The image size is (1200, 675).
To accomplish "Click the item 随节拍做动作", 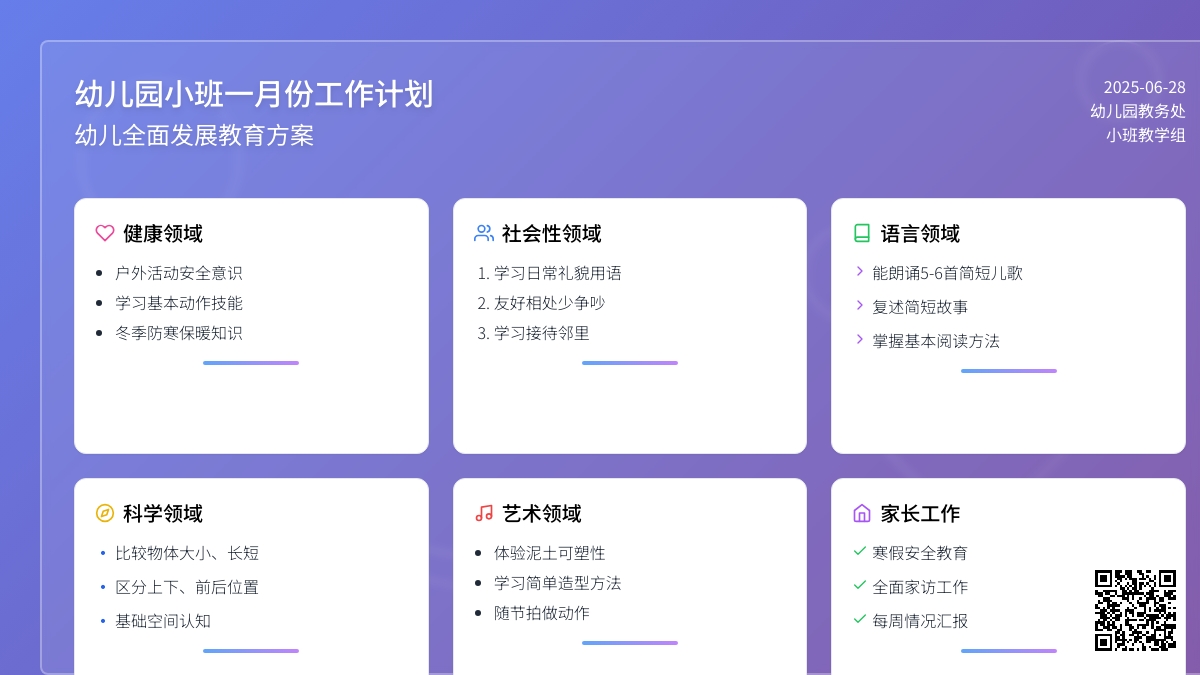I will coord(542,613).
